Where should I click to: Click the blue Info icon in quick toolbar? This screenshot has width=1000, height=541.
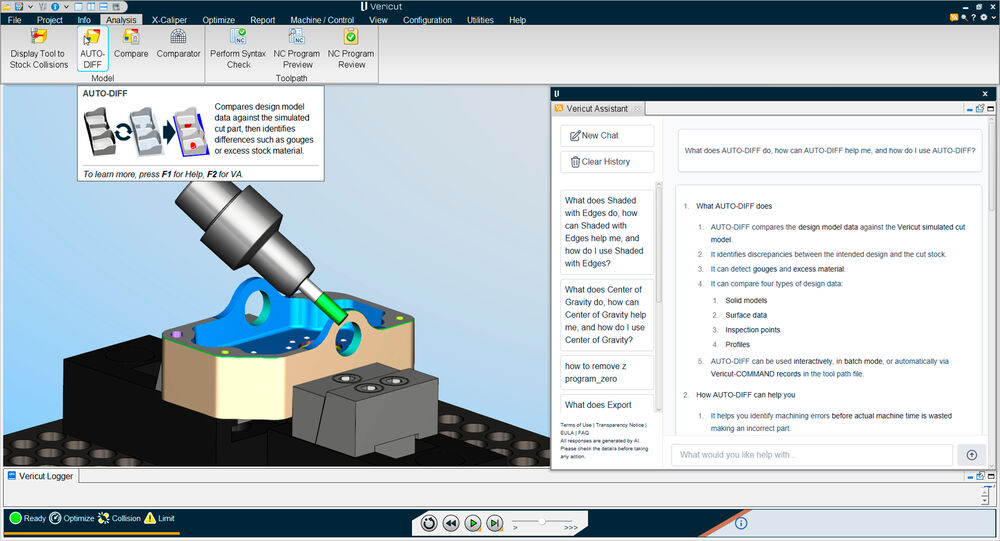tap(55, 6)
